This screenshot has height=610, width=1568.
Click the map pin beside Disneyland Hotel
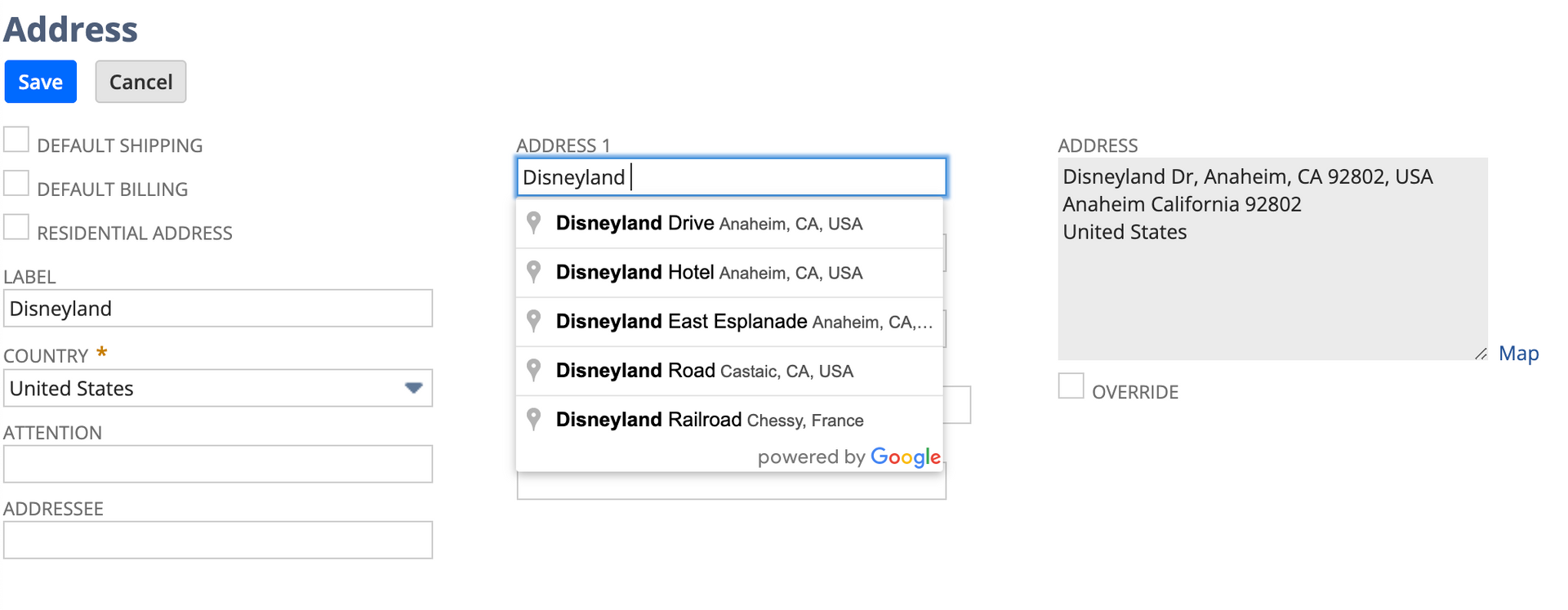pos(533,272)
